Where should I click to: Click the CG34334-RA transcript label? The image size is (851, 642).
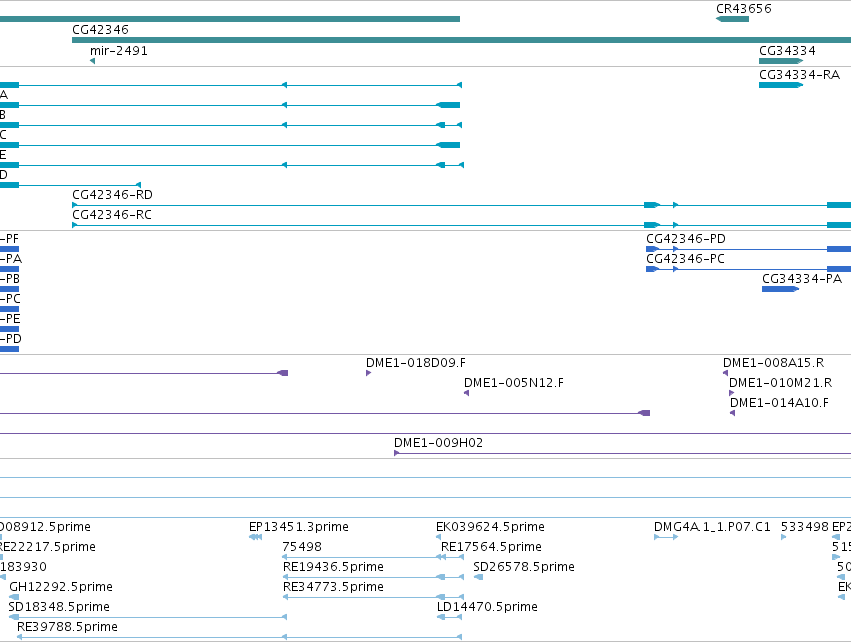pos(799,74)
